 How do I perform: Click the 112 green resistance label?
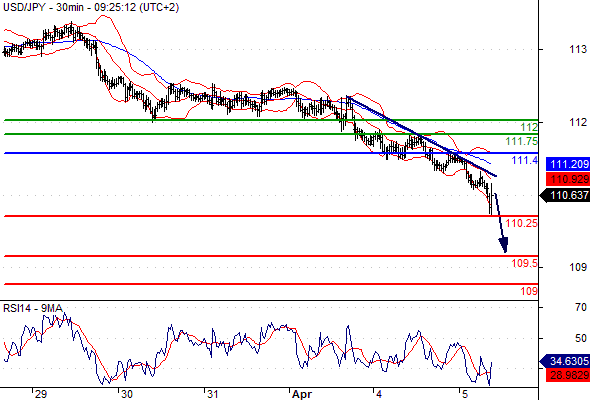529,127
